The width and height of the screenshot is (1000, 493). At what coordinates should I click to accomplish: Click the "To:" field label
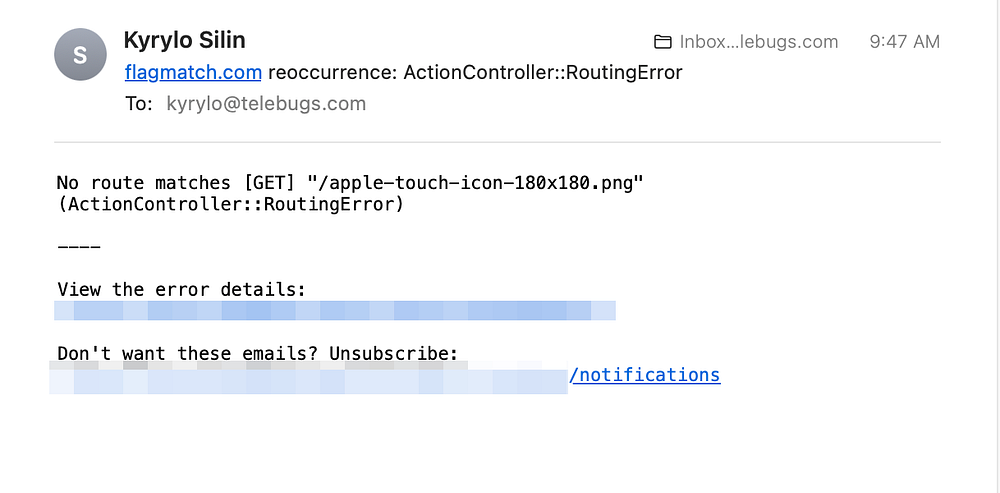click(137, 103)
